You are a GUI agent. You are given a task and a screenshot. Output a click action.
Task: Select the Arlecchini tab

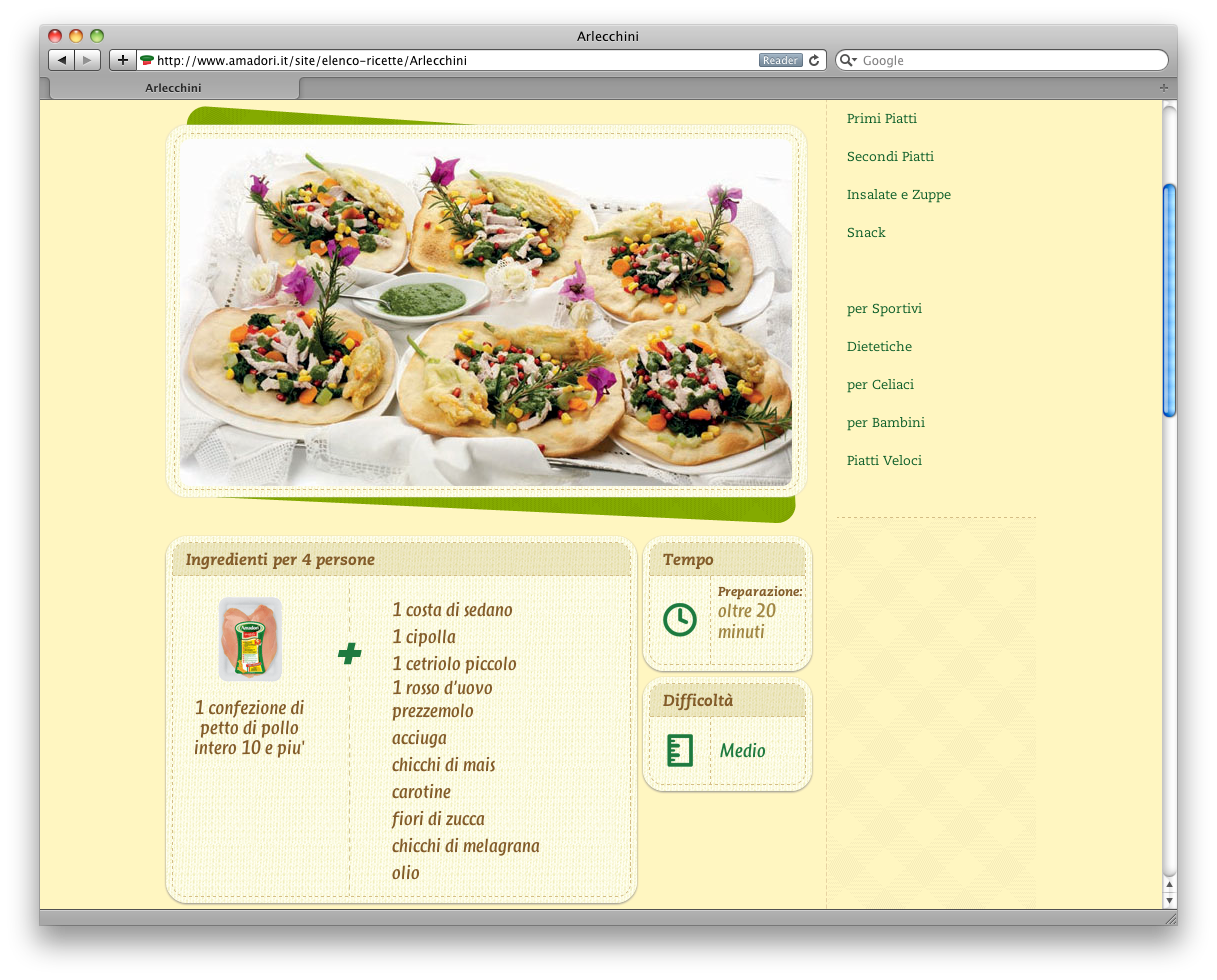174,88
